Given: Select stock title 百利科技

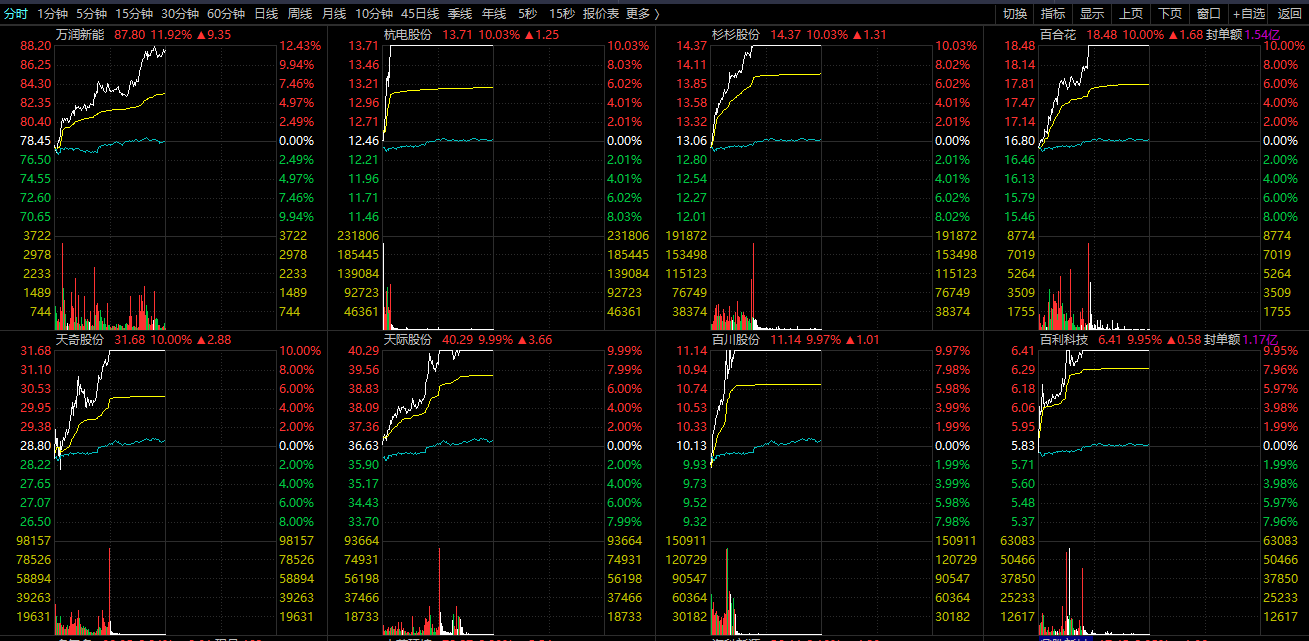Looking at the screenshot, I should [x=1064, y=340].
